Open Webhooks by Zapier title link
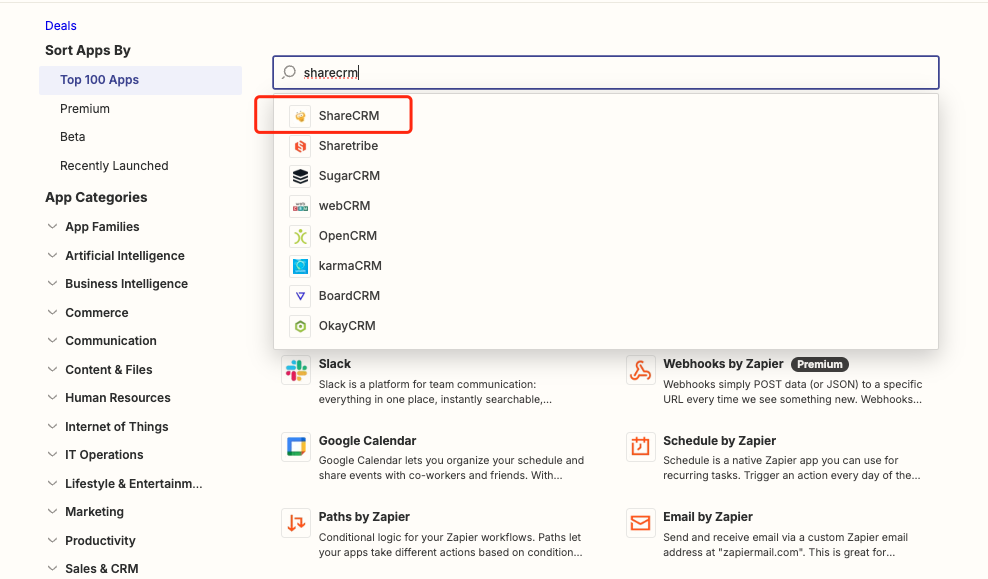 723,364
